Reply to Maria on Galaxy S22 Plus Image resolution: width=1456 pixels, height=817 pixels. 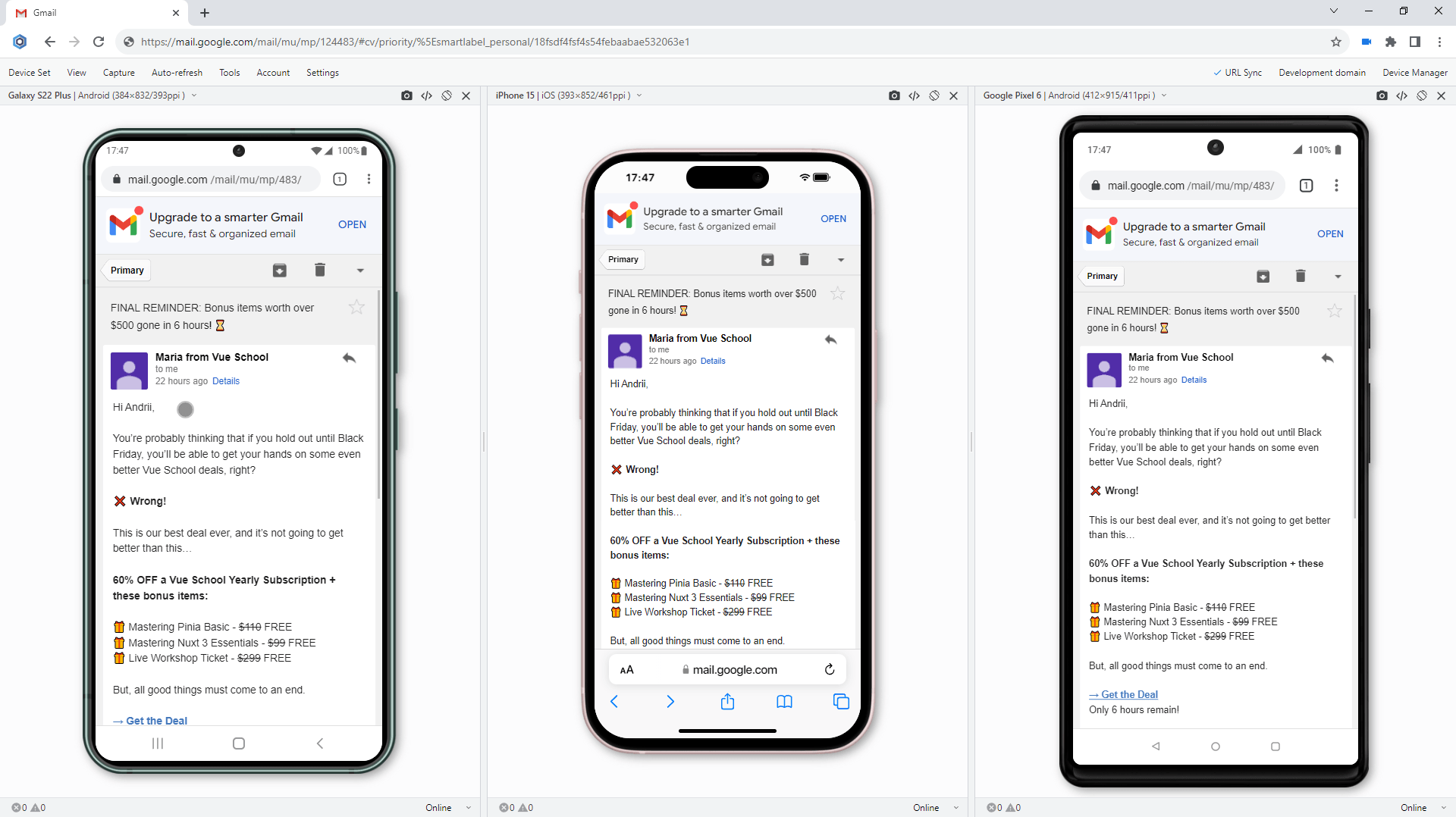[349, 358]
